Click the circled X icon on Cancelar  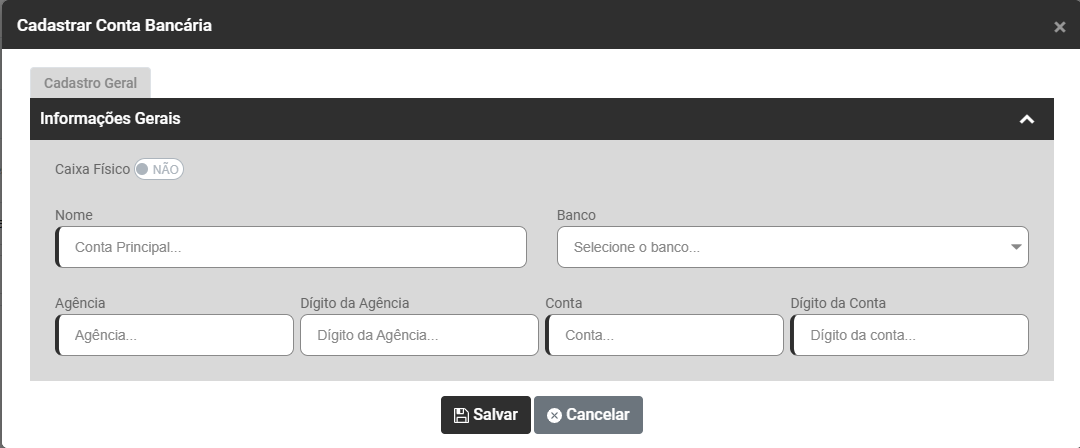(x=554, y=415)
